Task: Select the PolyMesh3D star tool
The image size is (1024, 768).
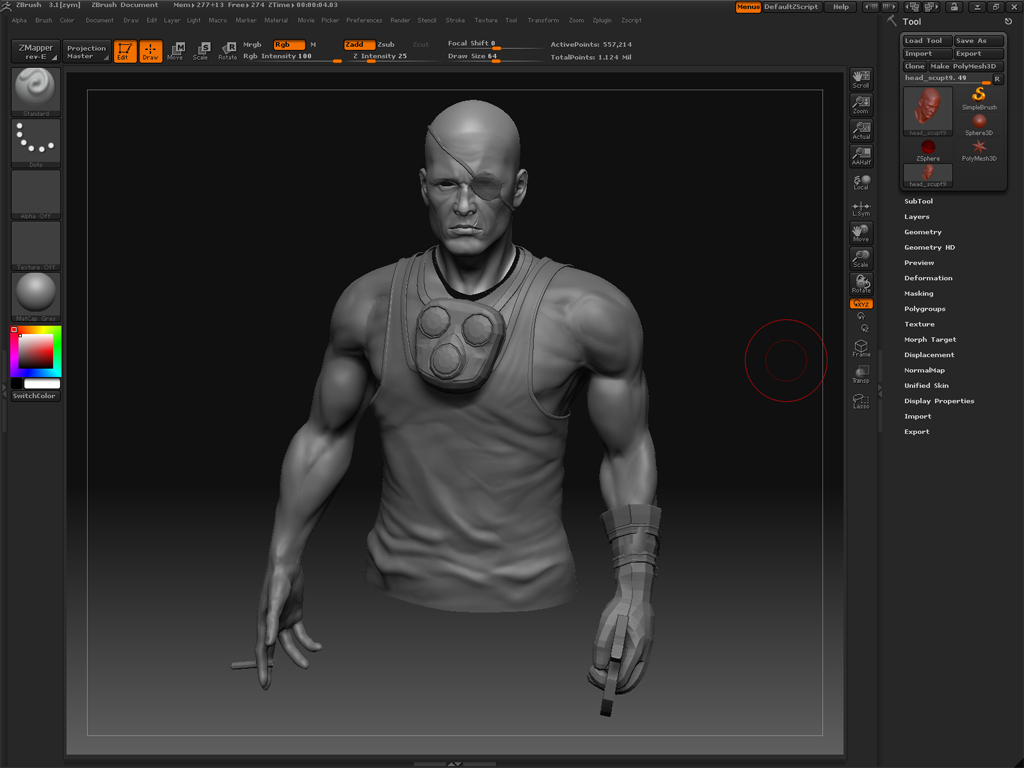Action: pos(978,150)
